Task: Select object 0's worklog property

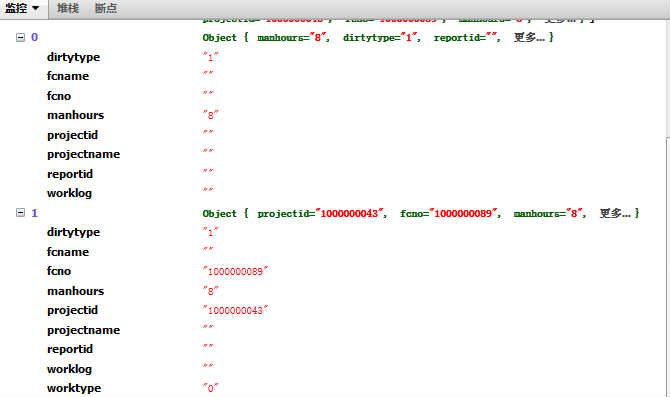Action: tap(69, 193)
